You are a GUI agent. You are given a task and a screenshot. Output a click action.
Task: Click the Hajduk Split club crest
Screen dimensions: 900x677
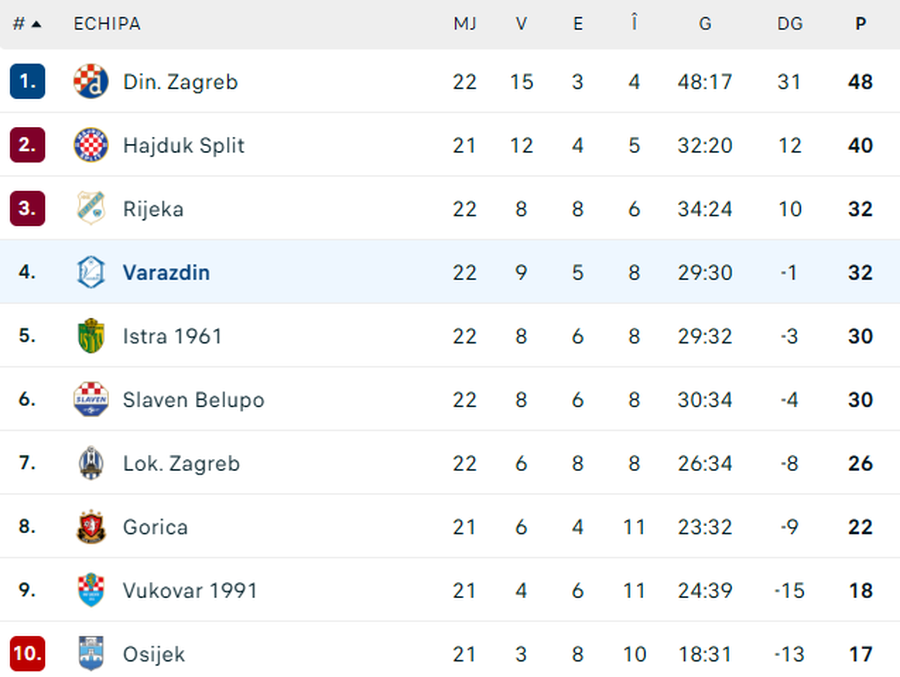click(x=91, y=145)
